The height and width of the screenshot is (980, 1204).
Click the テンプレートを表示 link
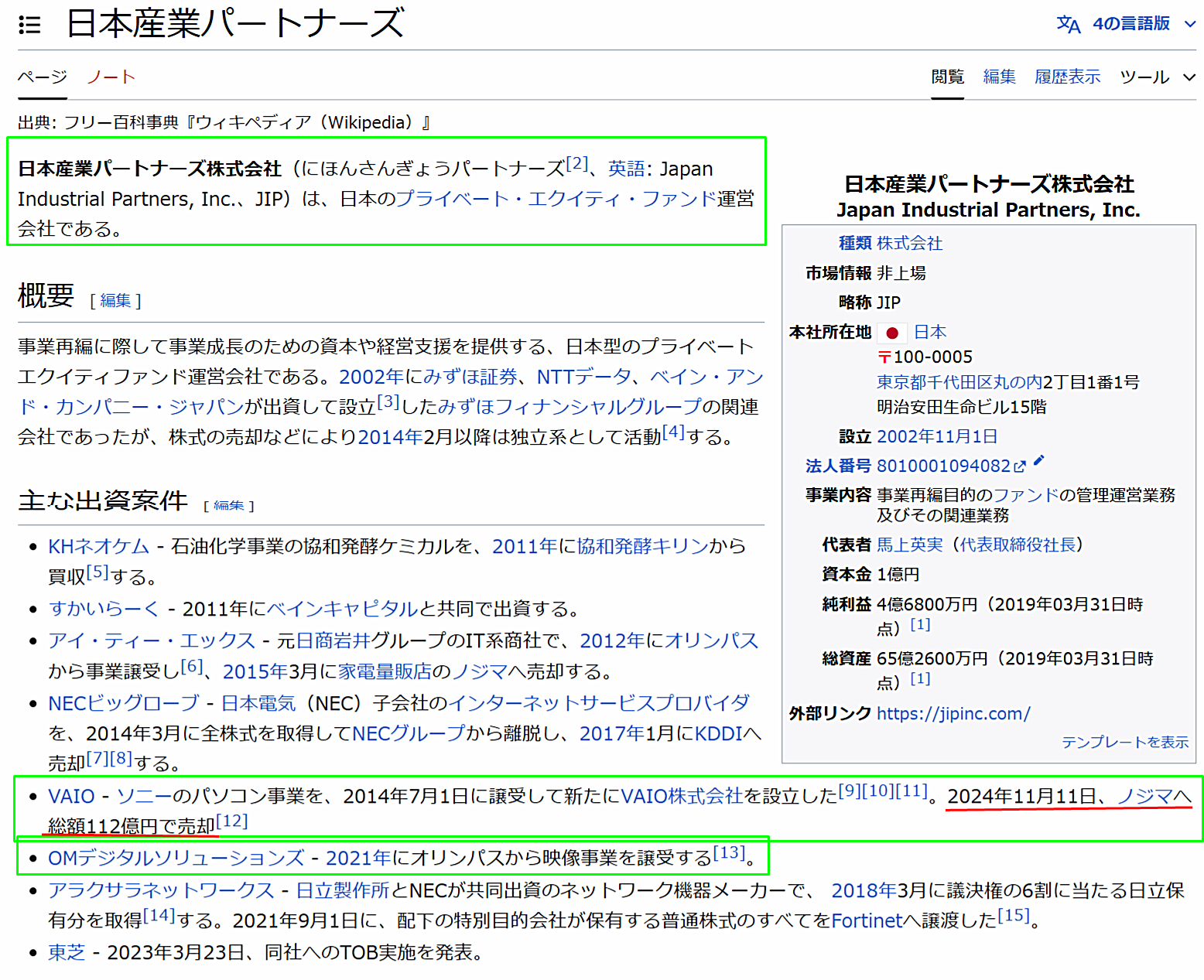pyautogui.click(x=1124, y=743)
